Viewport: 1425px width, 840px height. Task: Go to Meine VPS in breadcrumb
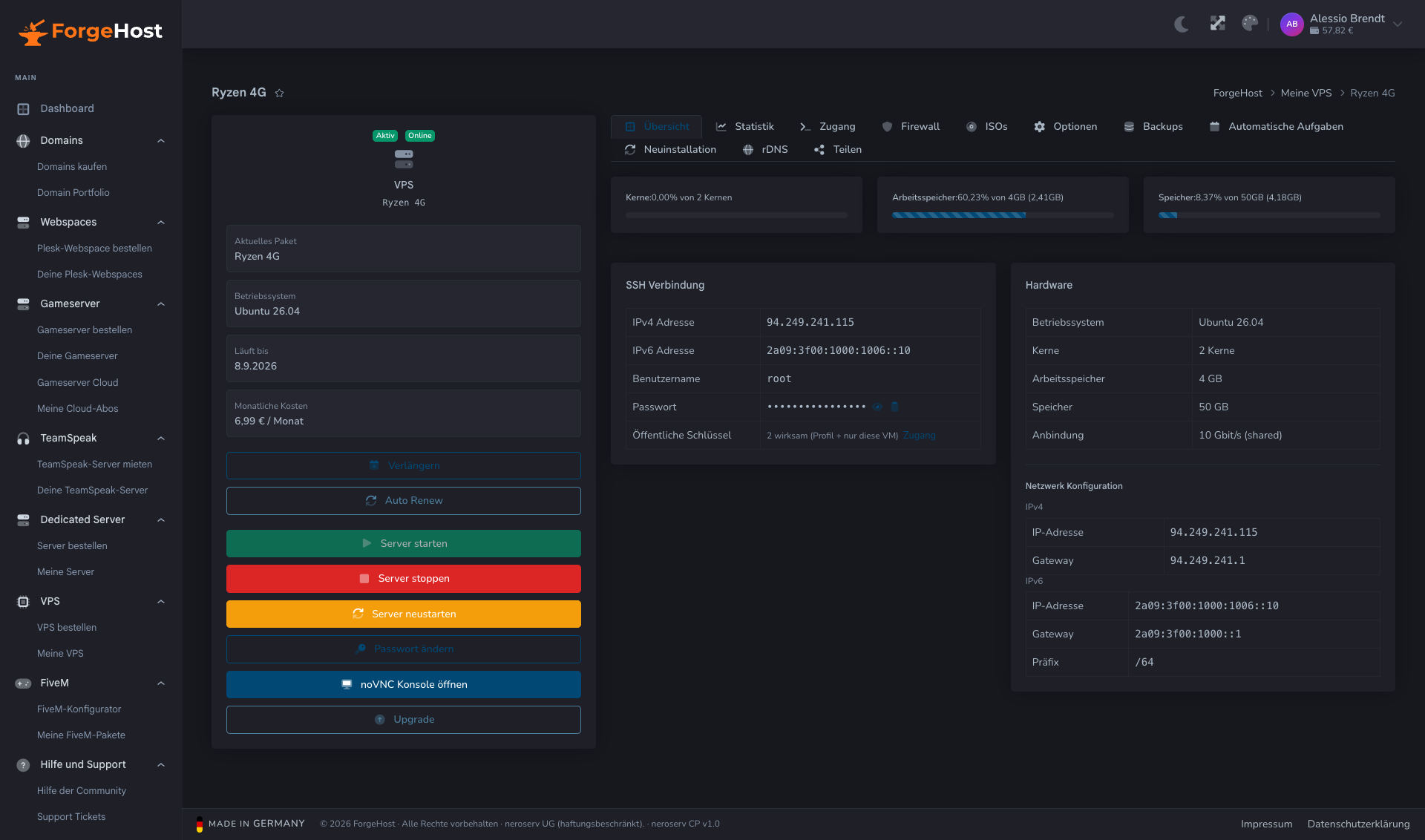click(1306, 93)
